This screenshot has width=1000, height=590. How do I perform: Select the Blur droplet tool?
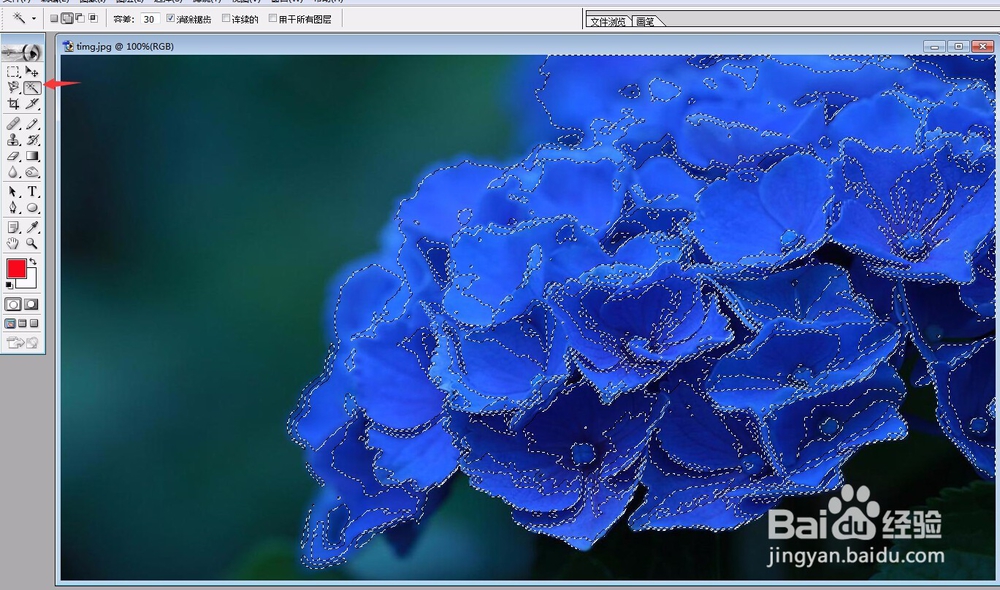click(13, 172)
